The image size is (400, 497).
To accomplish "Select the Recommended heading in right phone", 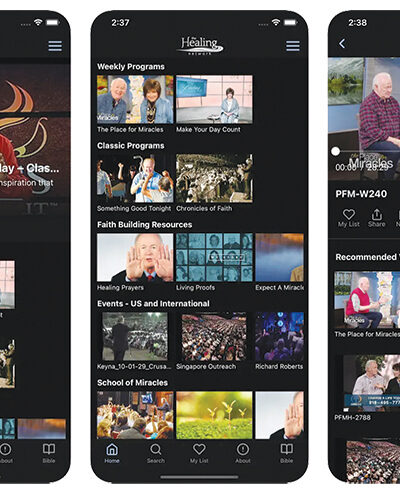I will coord(368,257).
